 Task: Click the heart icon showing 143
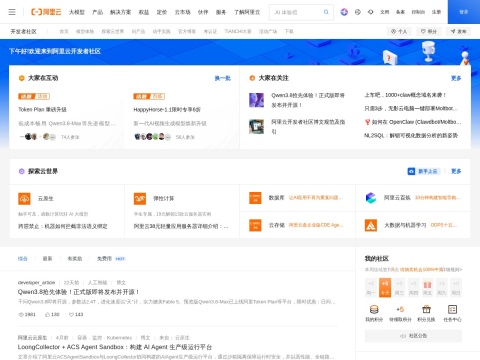click(x=71, y=314)
